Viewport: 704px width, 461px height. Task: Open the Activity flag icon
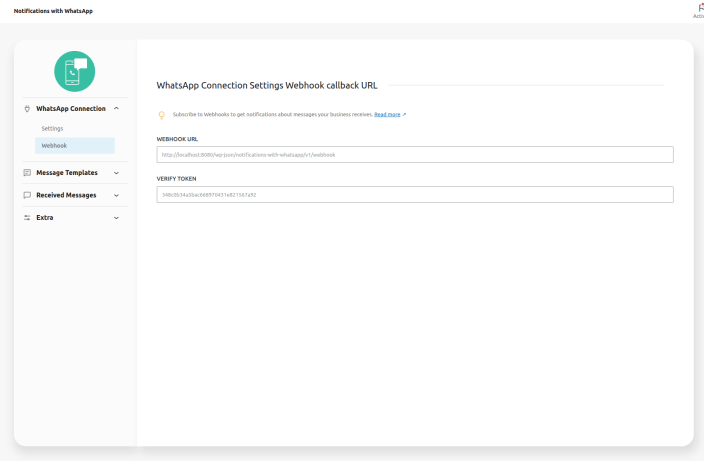tap(699, 7)
